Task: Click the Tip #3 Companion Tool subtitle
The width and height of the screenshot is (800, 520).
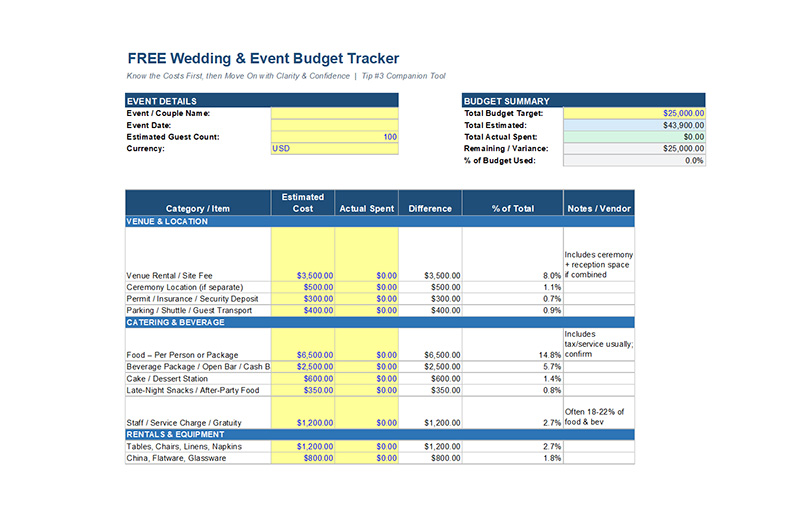Action: coord(404,76)
